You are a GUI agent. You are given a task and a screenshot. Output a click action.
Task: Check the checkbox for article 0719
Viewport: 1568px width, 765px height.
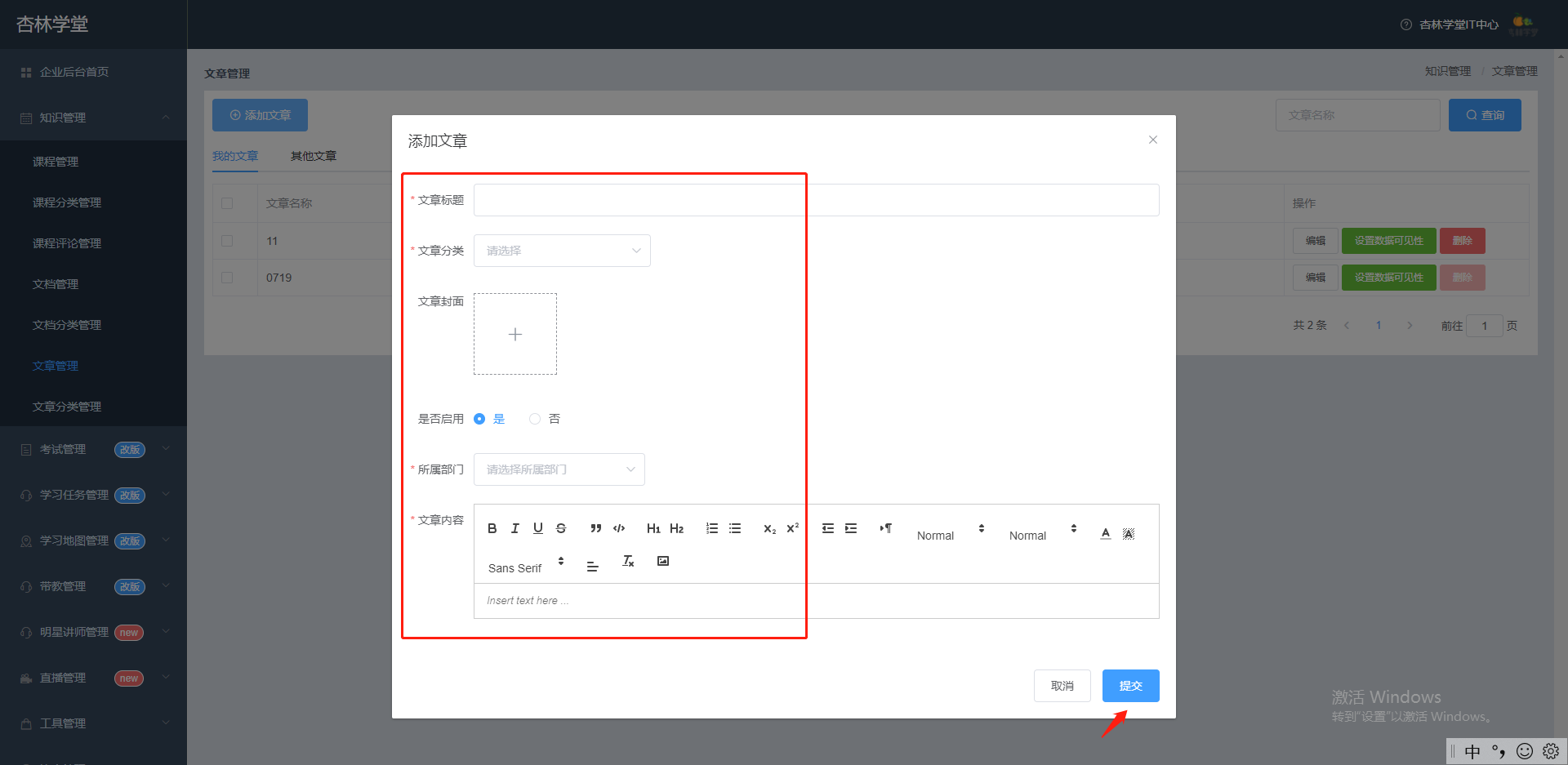pos(227,278)
